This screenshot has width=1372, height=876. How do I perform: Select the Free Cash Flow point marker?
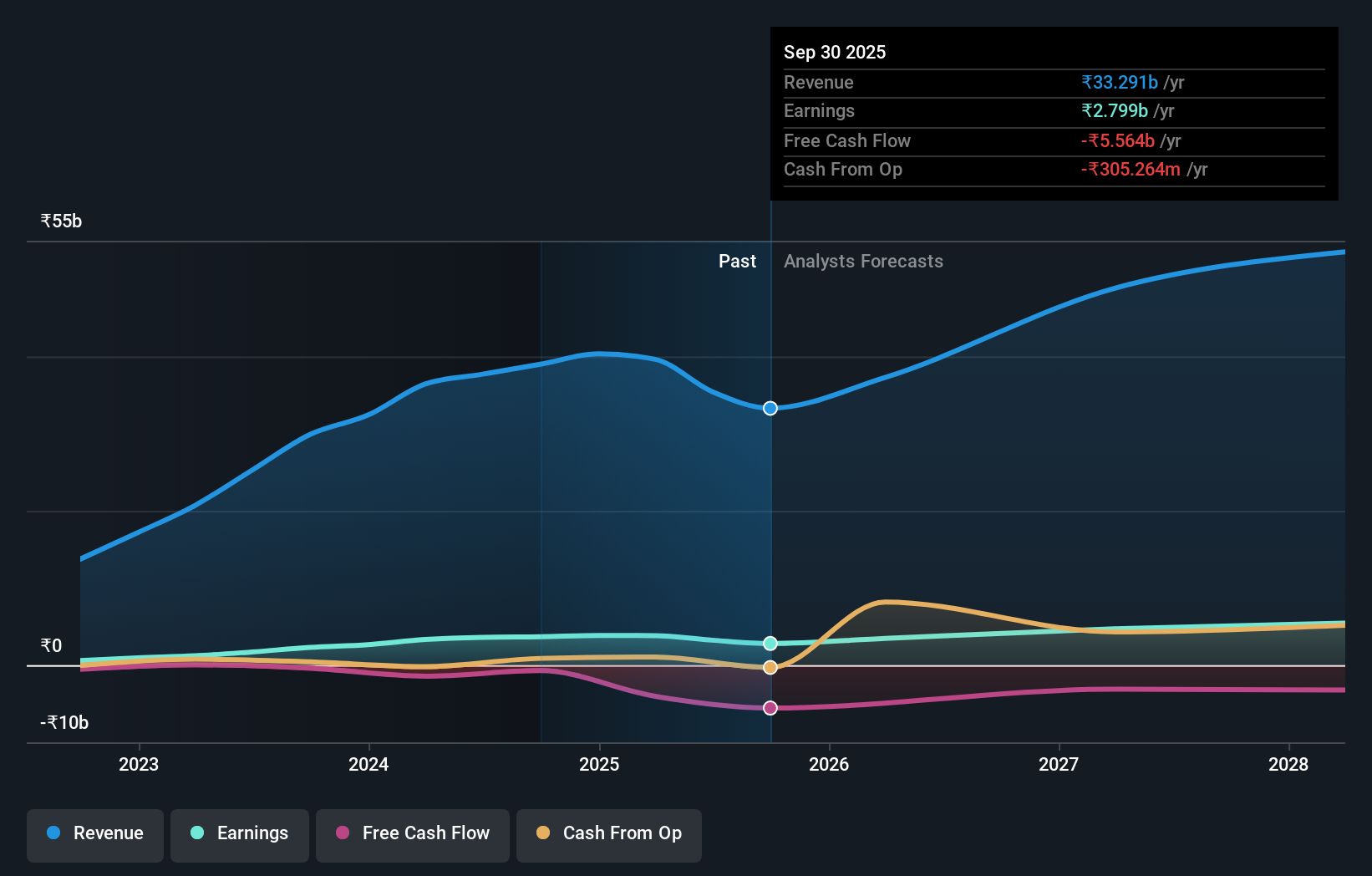click(770, 708)
